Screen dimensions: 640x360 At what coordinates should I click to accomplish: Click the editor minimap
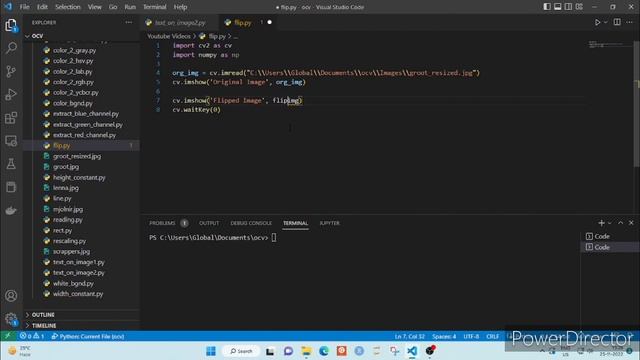(609, 44)
